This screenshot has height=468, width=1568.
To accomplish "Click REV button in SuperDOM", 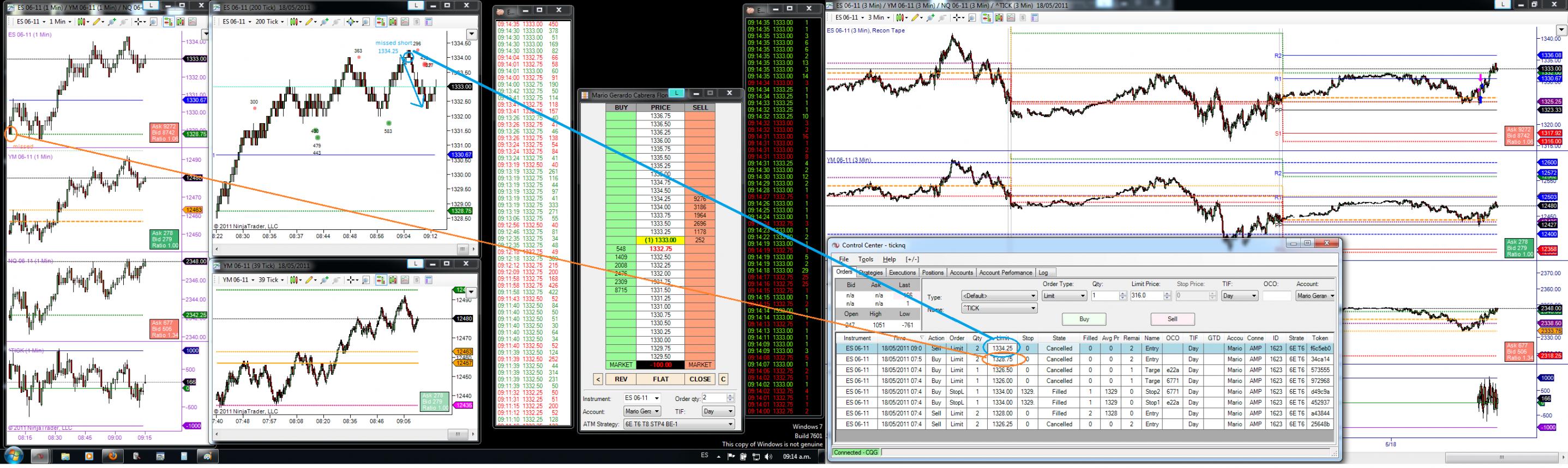I will coord(621,379).
